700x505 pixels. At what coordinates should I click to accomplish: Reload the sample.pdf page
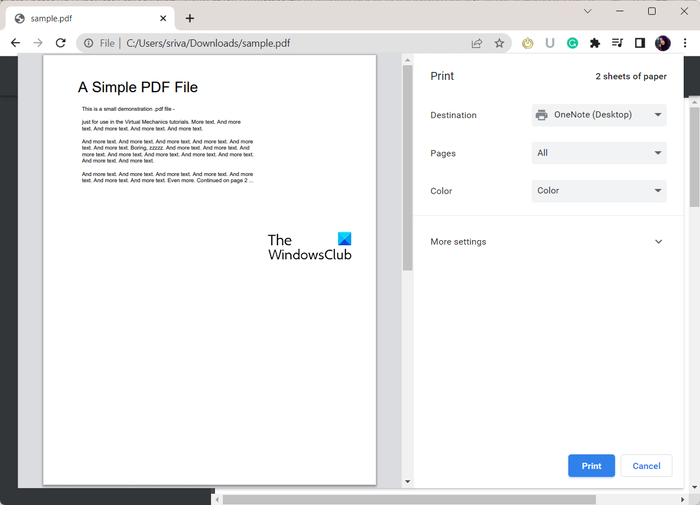[x=61, y=43]
